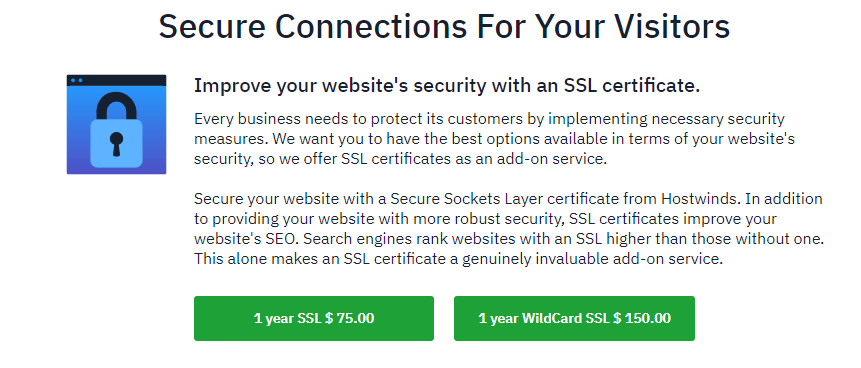Click the words SSL certificate in the subheading

click(x=631, y=86)
